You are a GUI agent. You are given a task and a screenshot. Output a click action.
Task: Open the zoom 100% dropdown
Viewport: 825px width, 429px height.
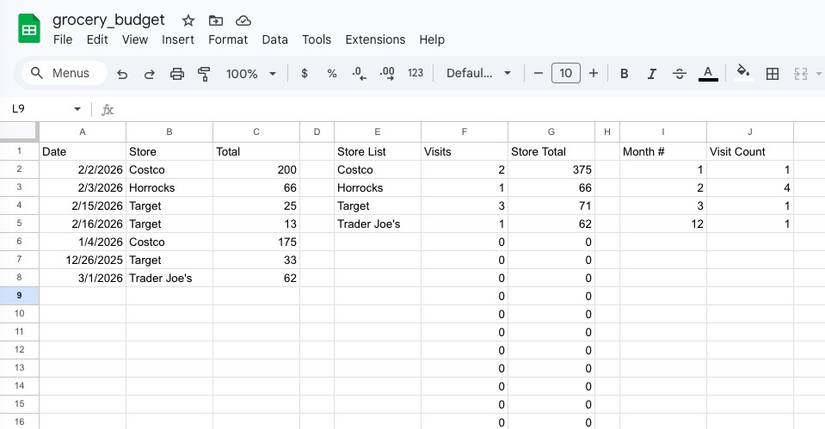coord(251,74)
